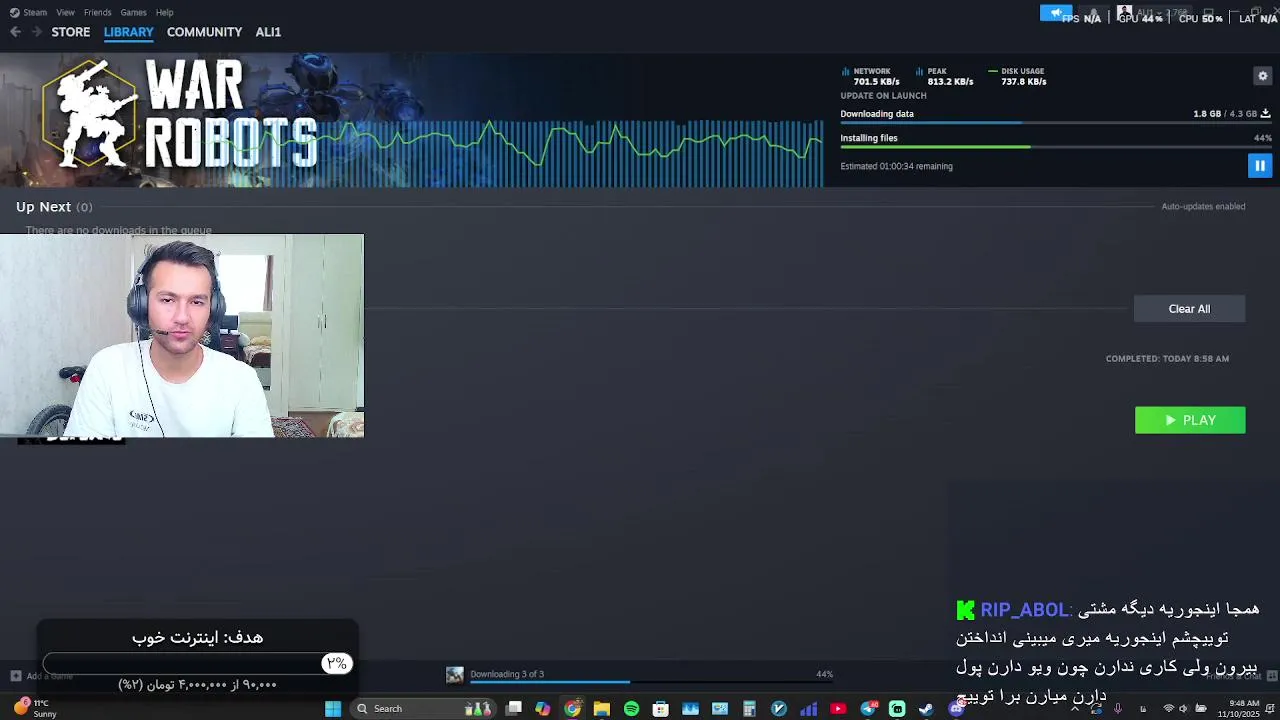Open the Friends menu

tap(98, 12)
